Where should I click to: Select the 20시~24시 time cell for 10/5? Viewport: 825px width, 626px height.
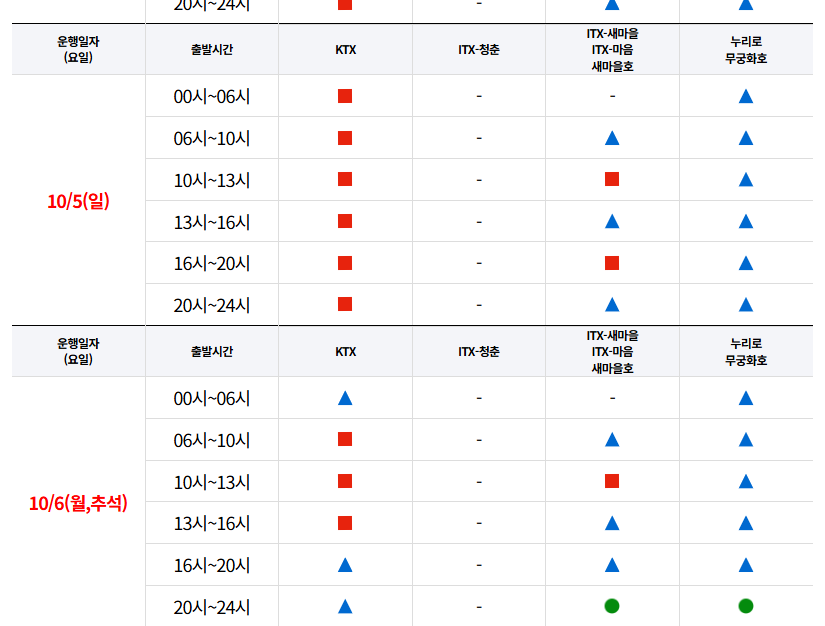coord(212,304)
